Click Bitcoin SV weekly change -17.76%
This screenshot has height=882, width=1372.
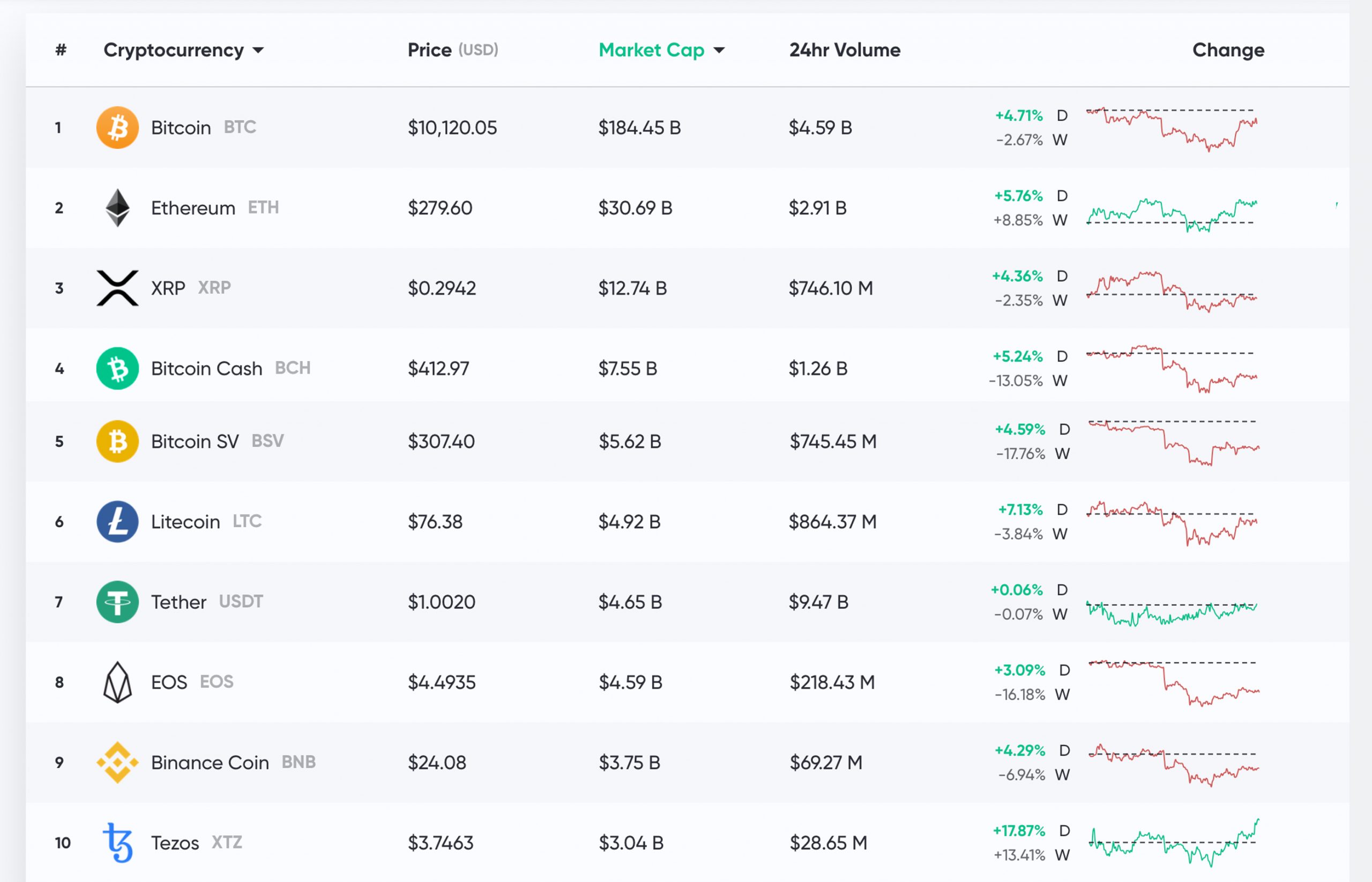pos(1021,454)
